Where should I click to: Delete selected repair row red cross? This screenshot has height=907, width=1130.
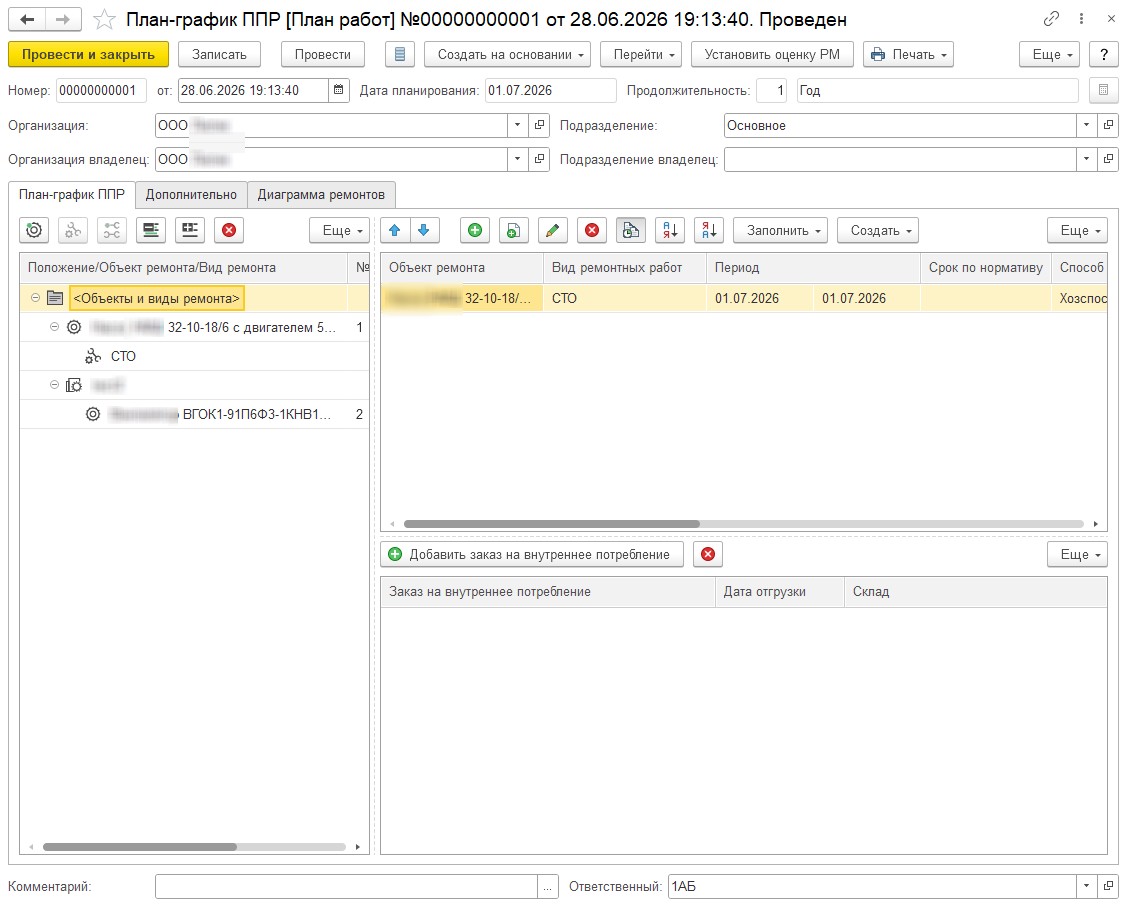[592, 231]
